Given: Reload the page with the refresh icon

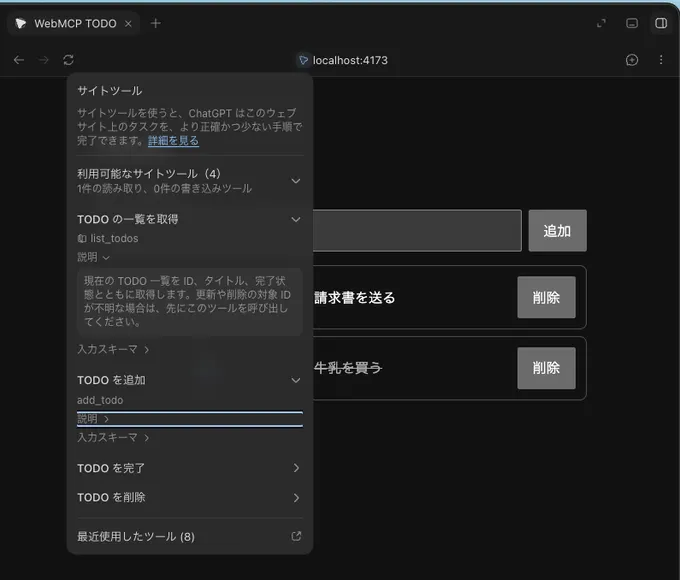Looking at the screenshot, I should click(x=69, y=60).
